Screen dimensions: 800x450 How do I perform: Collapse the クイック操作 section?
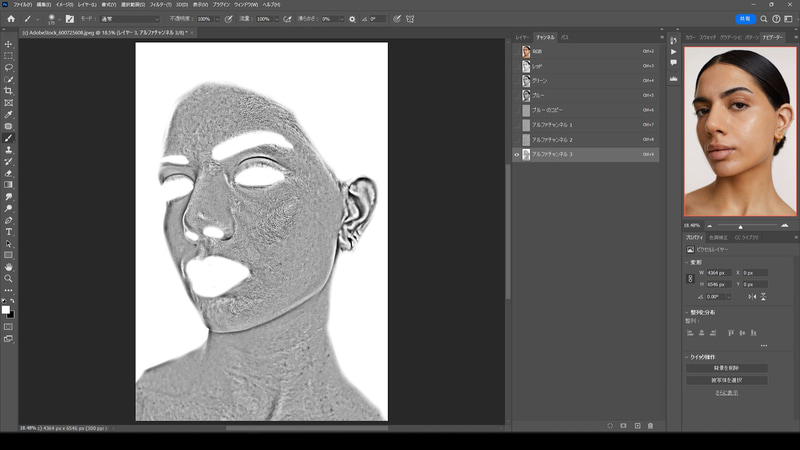point(687,357)
